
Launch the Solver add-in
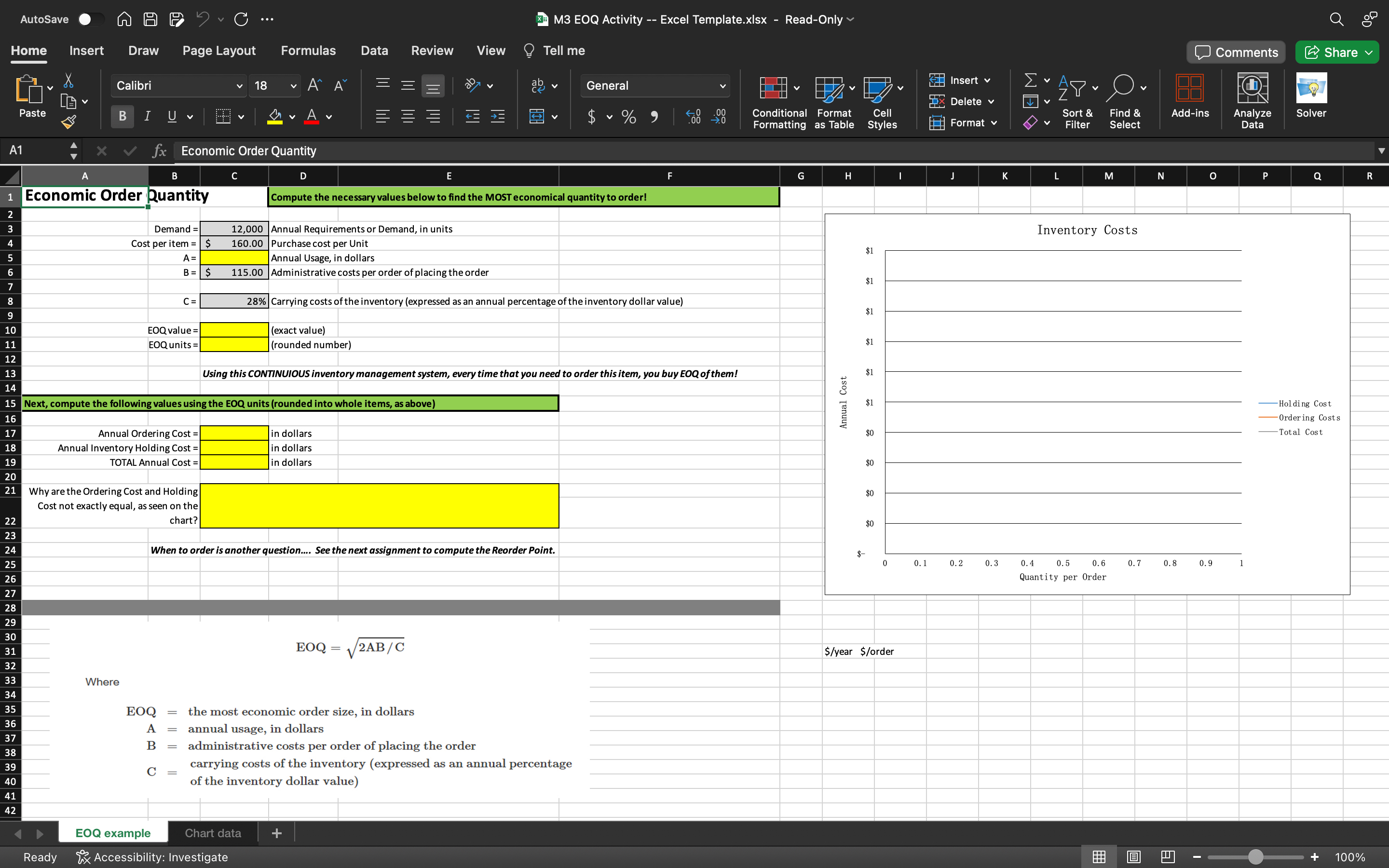[1312, 97]
